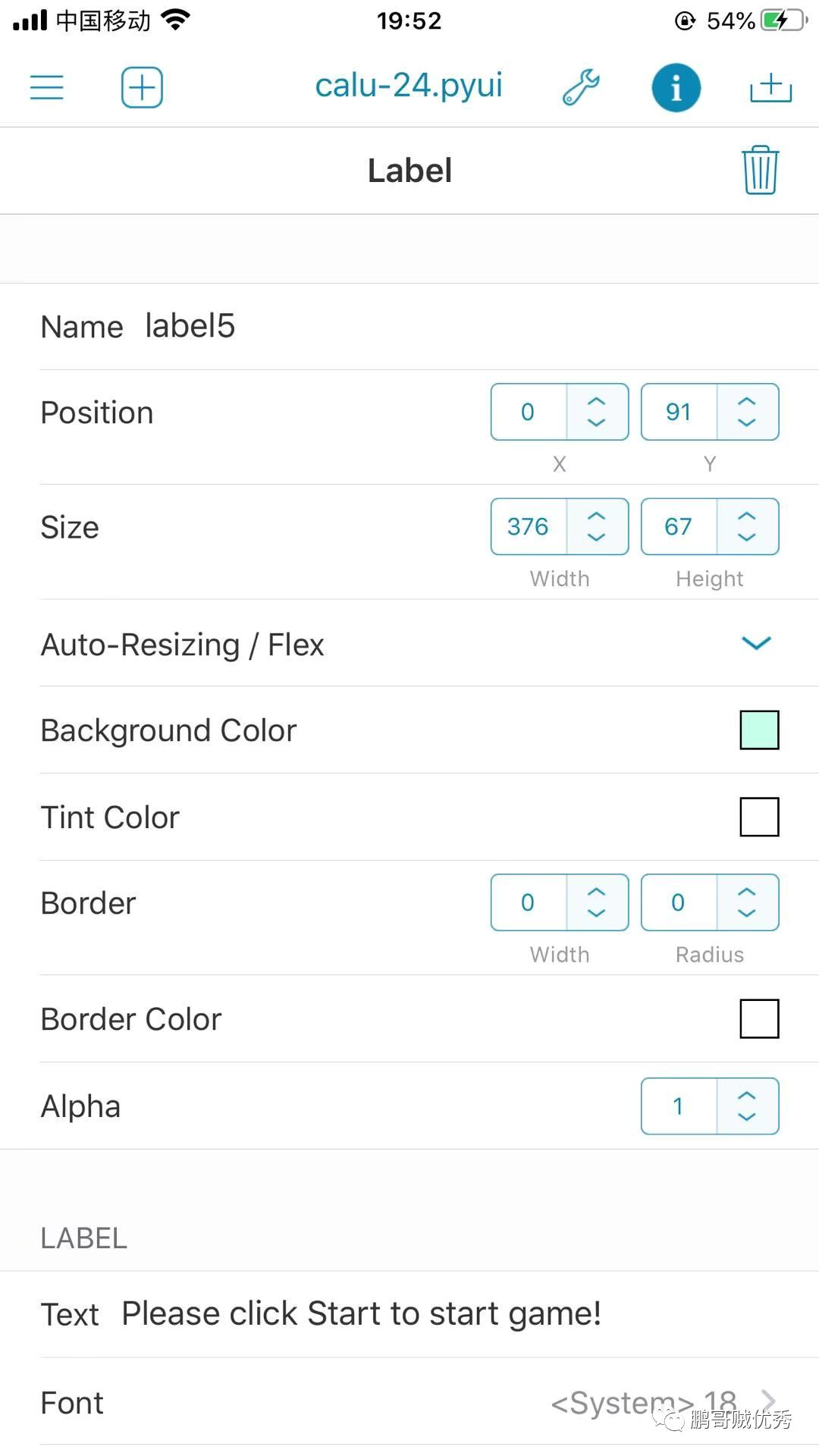Choose the Border Color swatch
This screenshot has height=1456, width=819.
coord(759,1018)
